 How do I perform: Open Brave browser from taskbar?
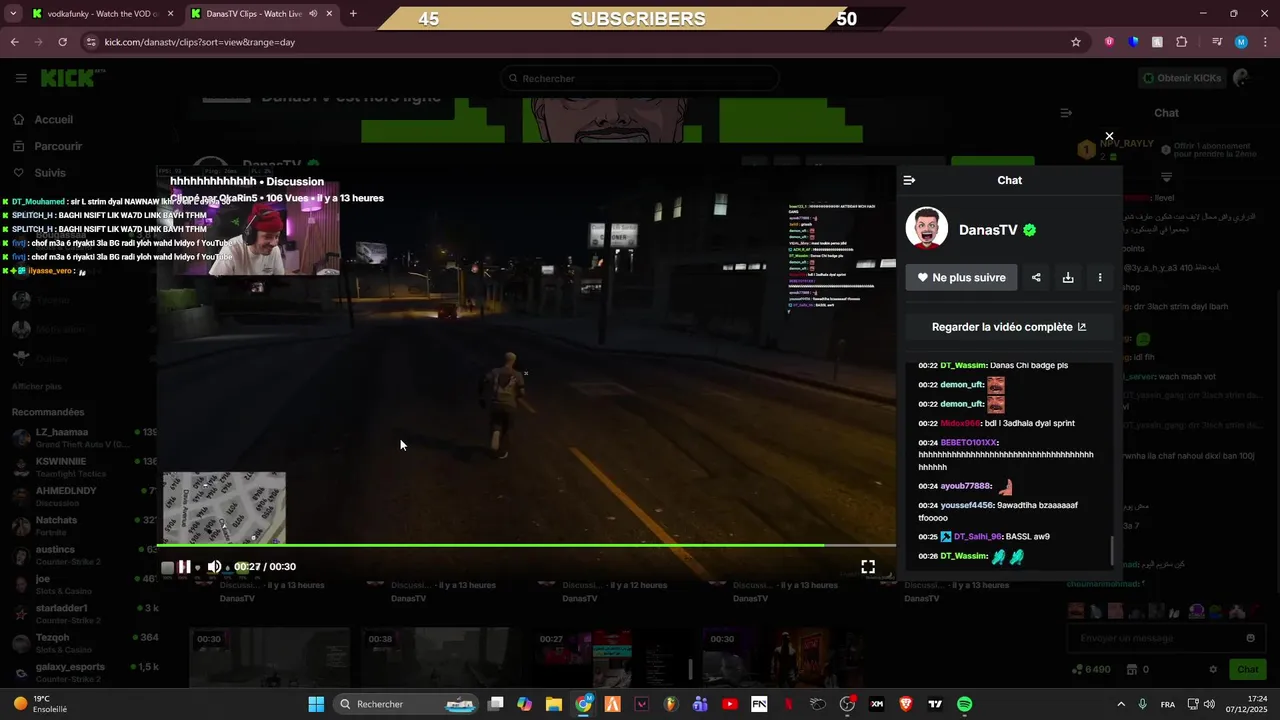(906, 704)
